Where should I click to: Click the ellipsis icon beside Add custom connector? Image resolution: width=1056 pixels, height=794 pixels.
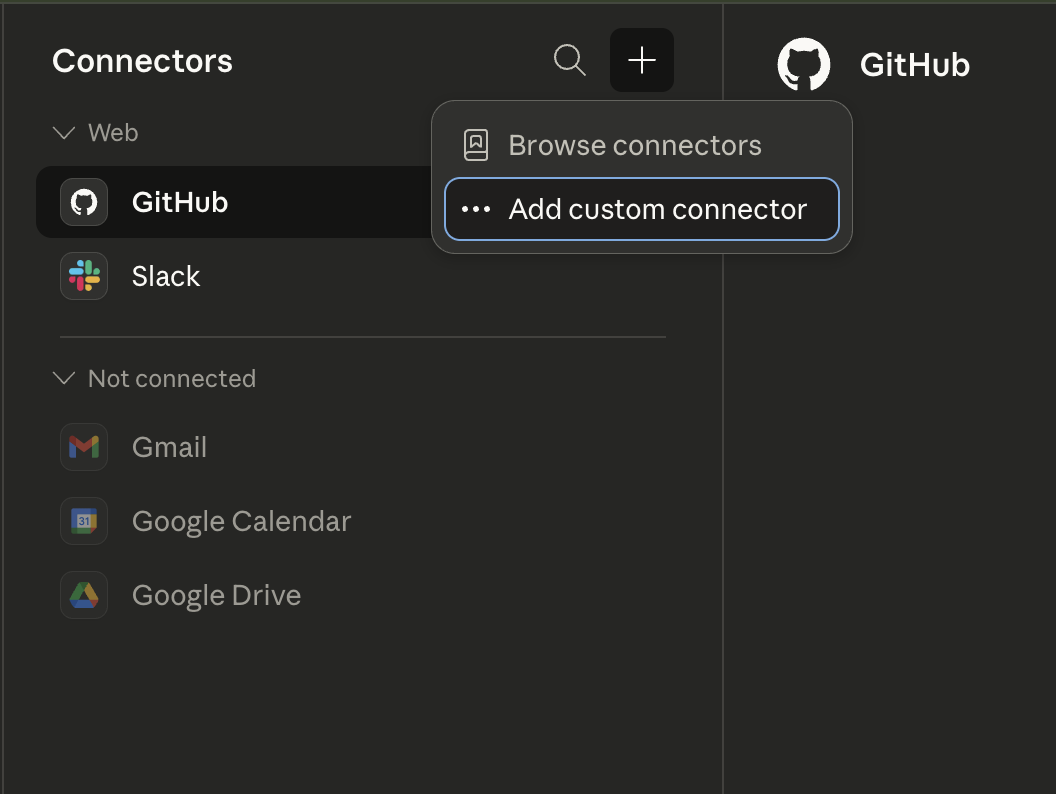(476, 210)
